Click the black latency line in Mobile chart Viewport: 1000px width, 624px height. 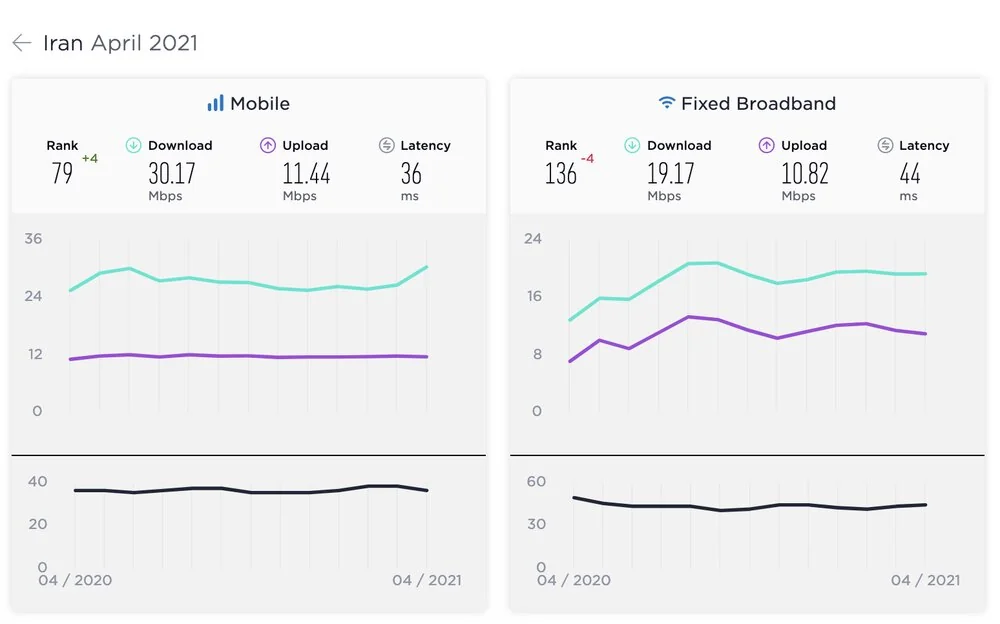250,492
